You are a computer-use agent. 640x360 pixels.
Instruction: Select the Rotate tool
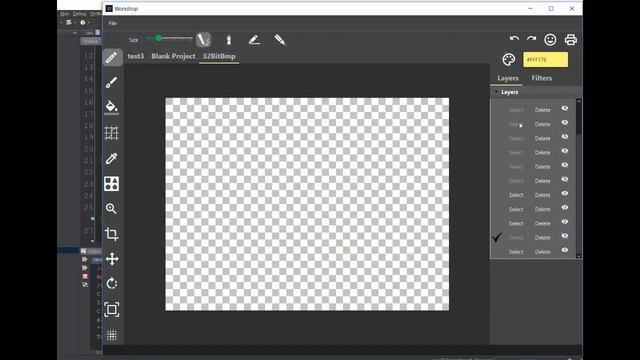point(112,284)
